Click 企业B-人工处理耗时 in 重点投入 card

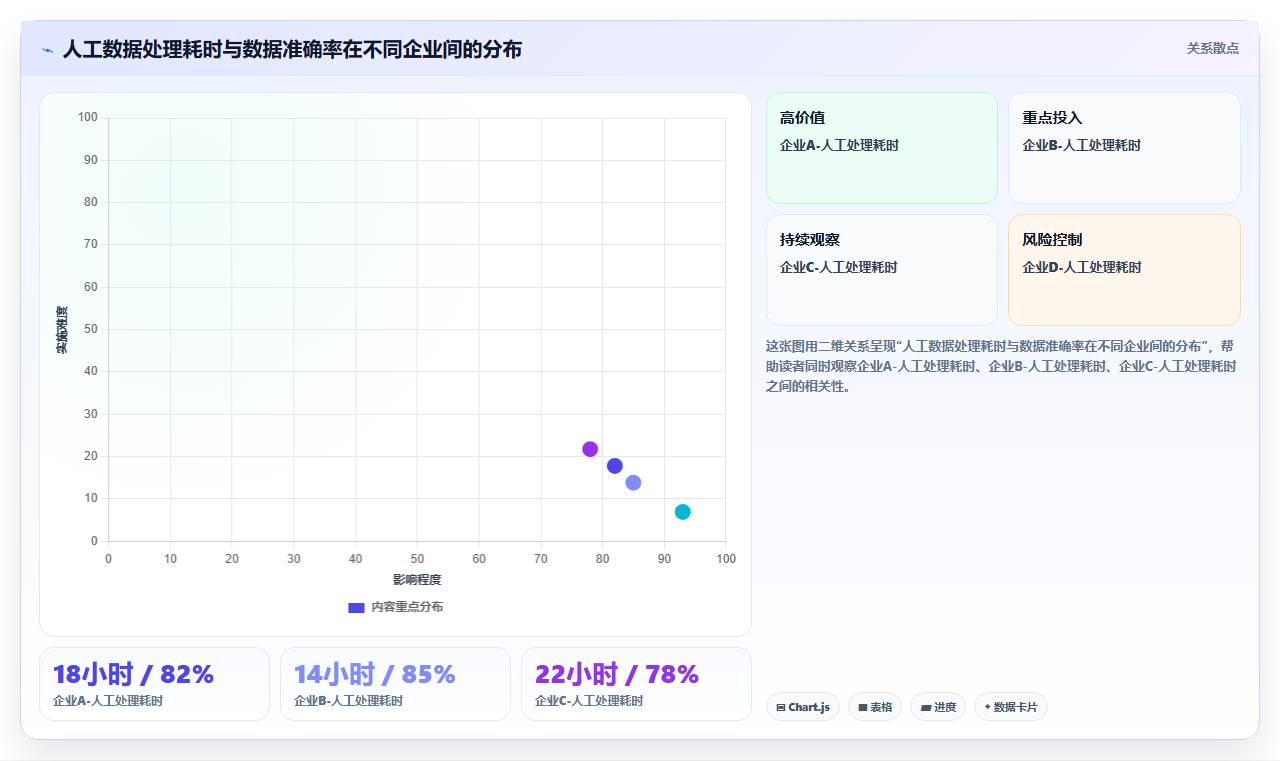coord(1082,145)
